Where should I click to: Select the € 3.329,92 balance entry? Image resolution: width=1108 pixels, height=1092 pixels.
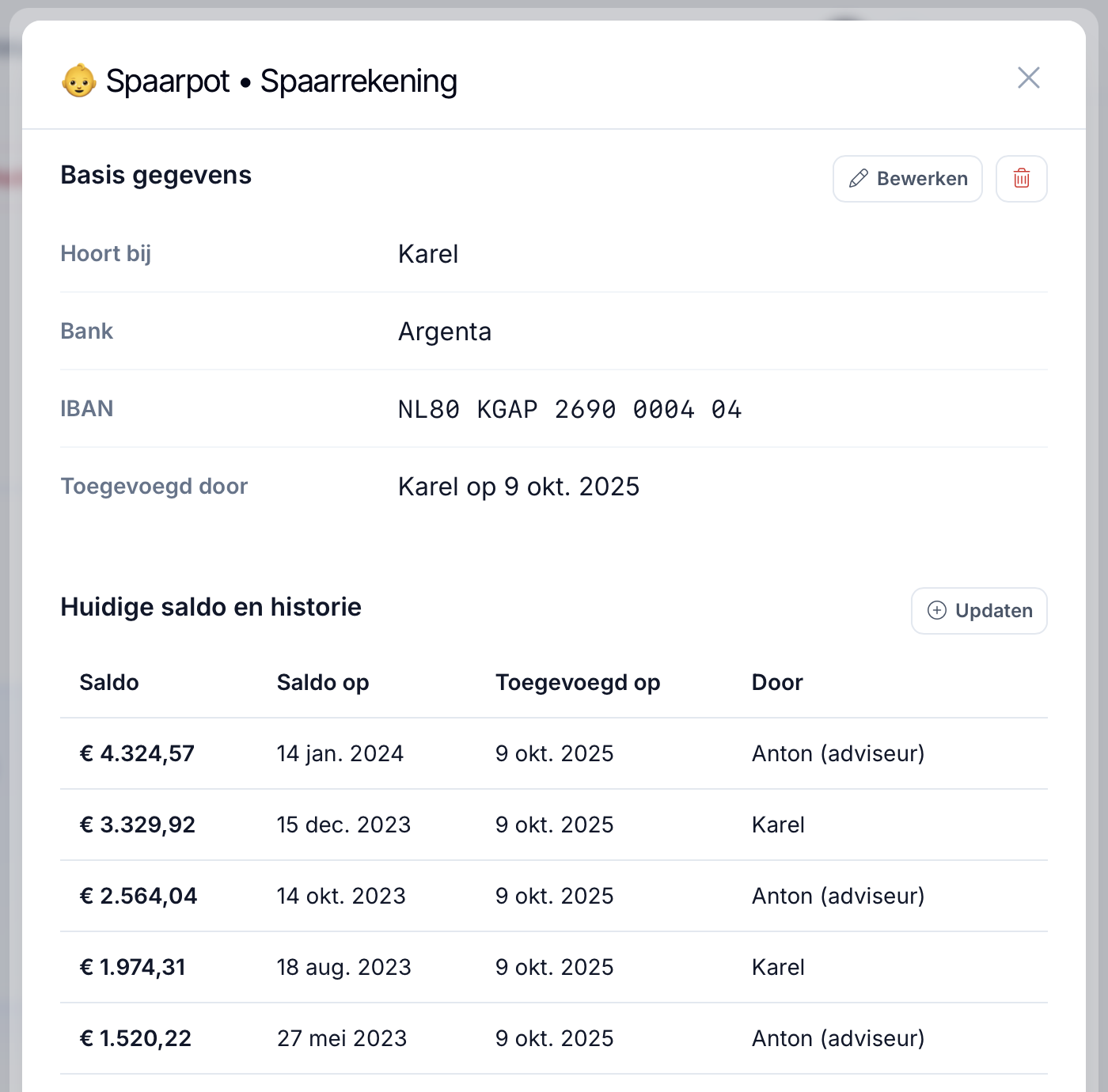(138, 825)
